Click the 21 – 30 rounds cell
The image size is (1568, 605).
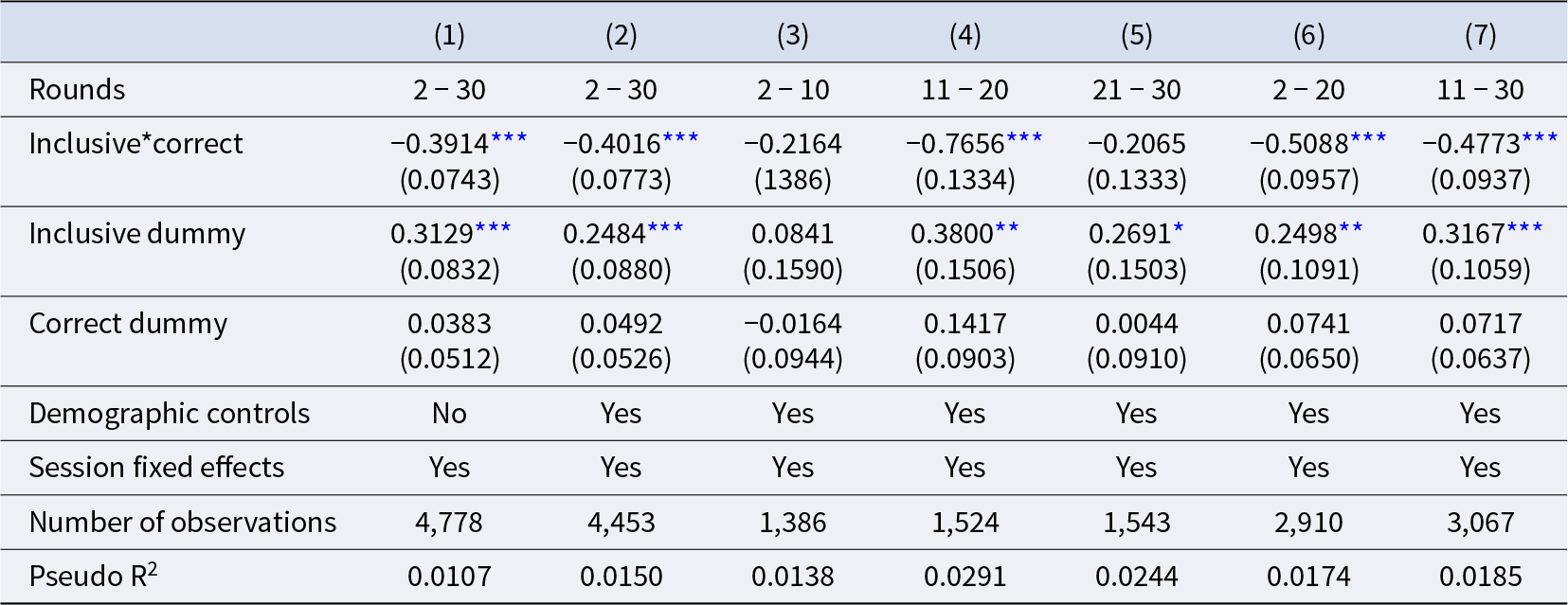(1136, 90)
